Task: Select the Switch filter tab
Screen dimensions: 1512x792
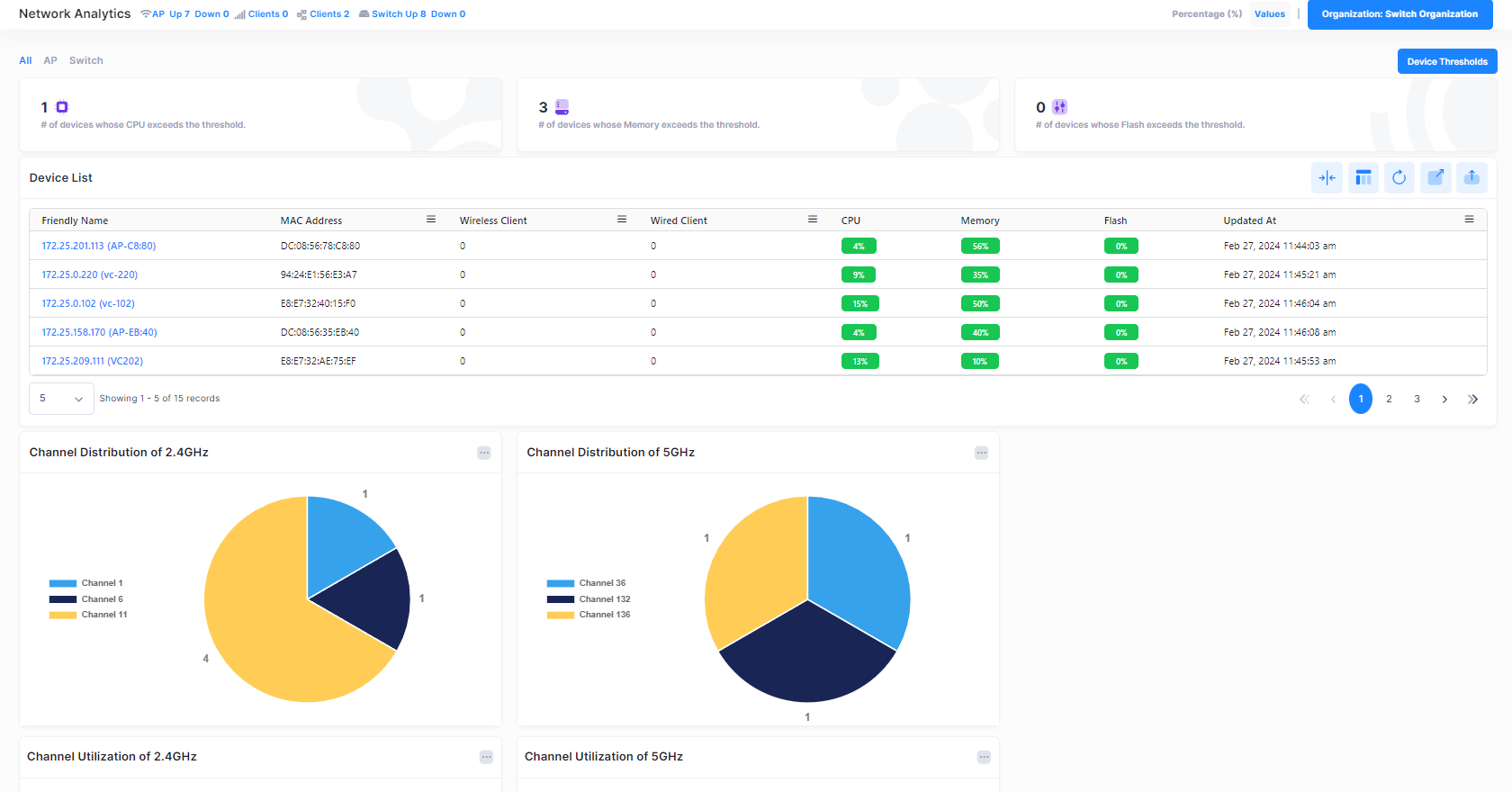Action: click(85, 60)
